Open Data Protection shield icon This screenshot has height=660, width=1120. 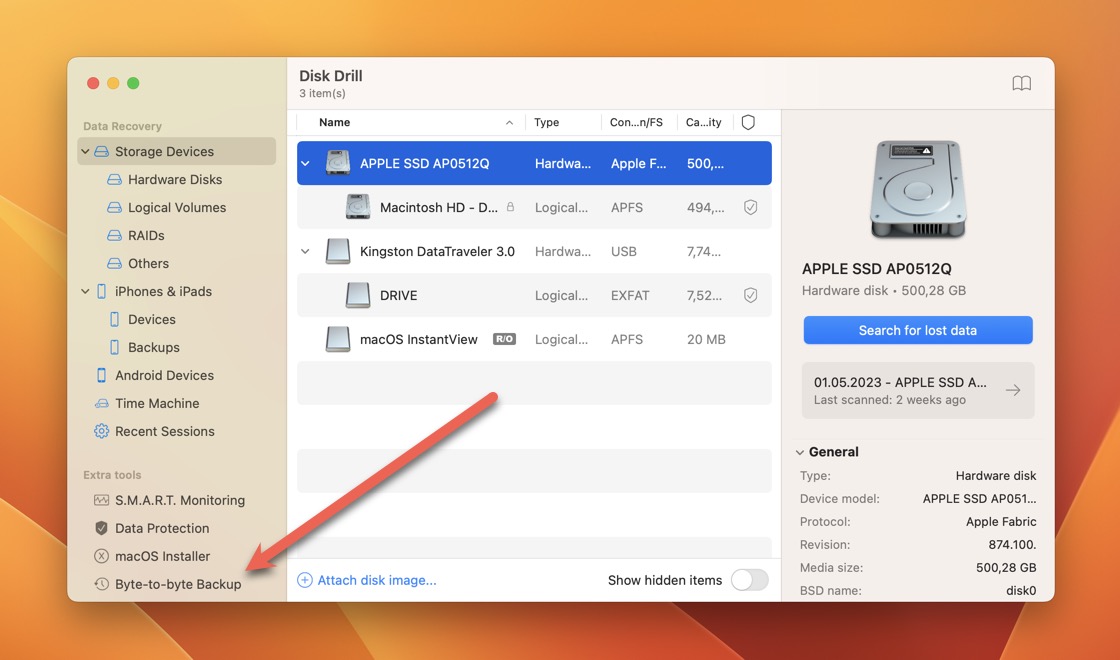pos(101,528)
